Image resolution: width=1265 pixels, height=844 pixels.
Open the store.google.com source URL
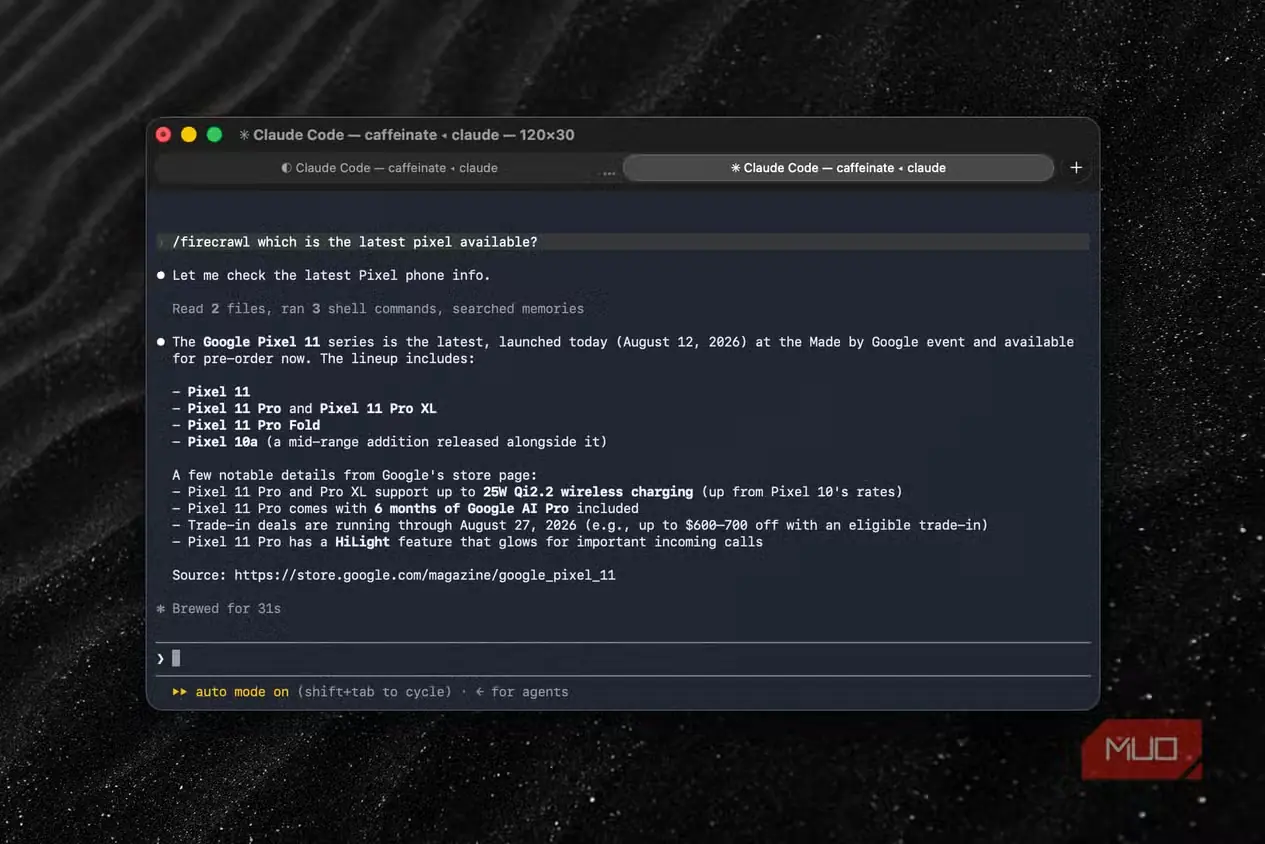425,575
